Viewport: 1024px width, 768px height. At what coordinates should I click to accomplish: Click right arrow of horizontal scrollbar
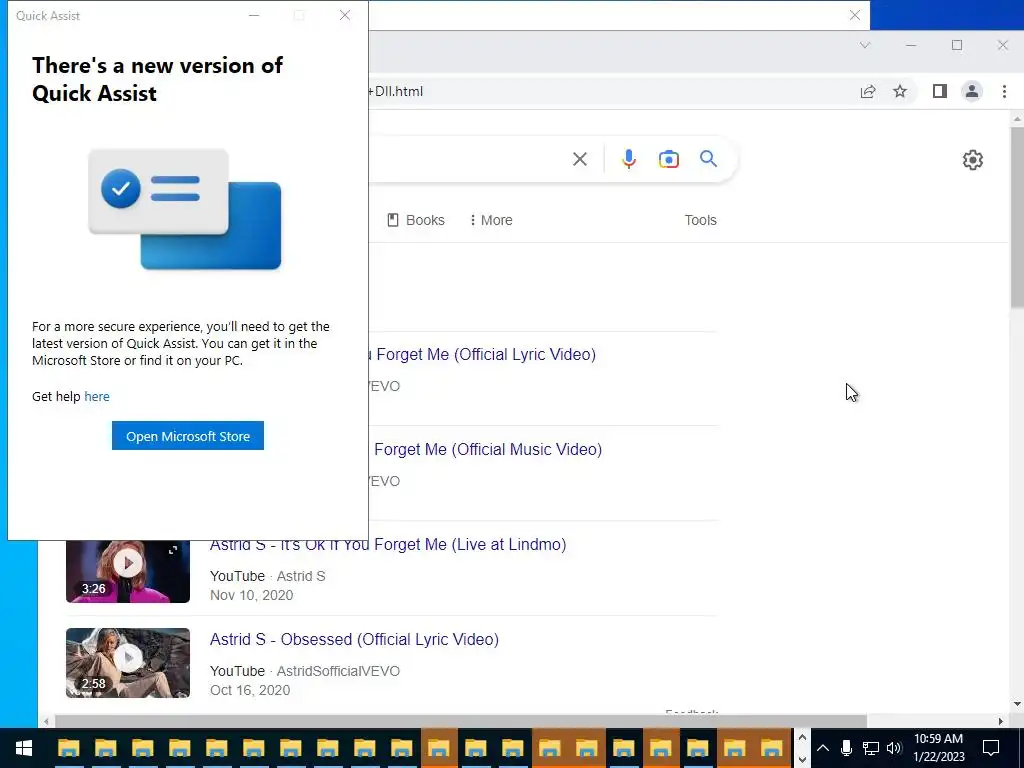coord(1000,721)
